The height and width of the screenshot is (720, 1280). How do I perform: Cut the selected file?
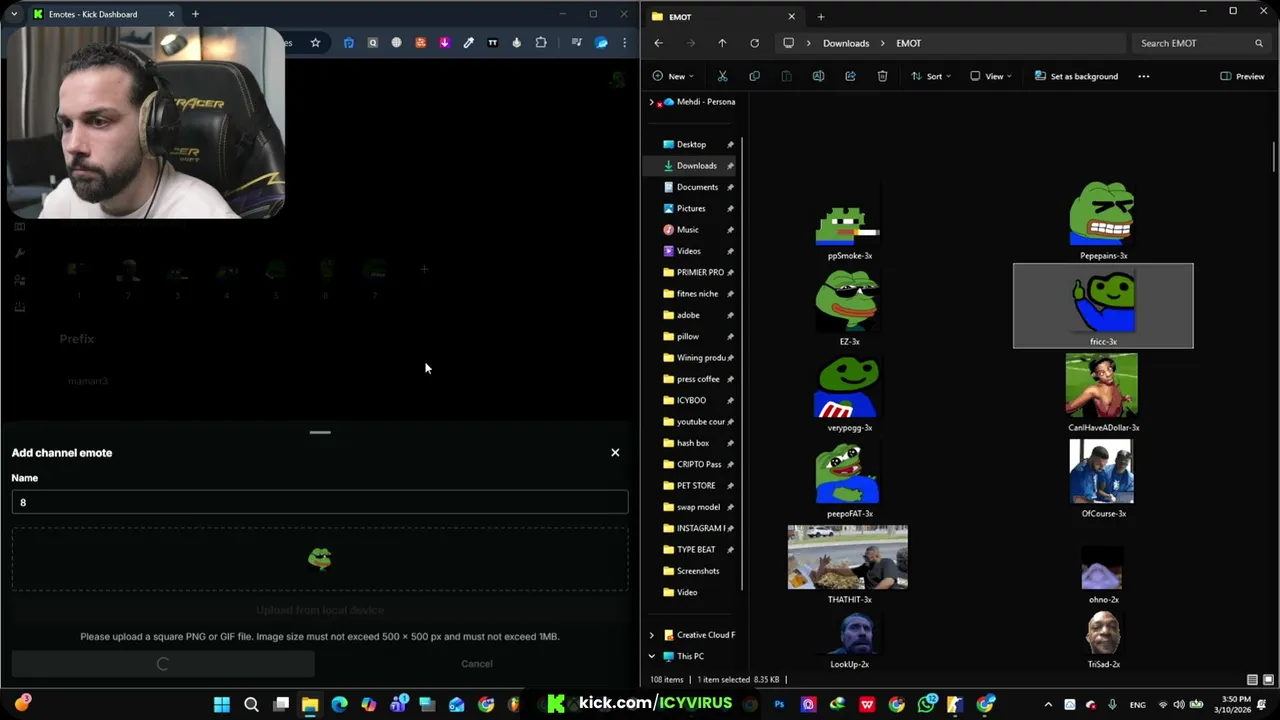click(722, 76)
